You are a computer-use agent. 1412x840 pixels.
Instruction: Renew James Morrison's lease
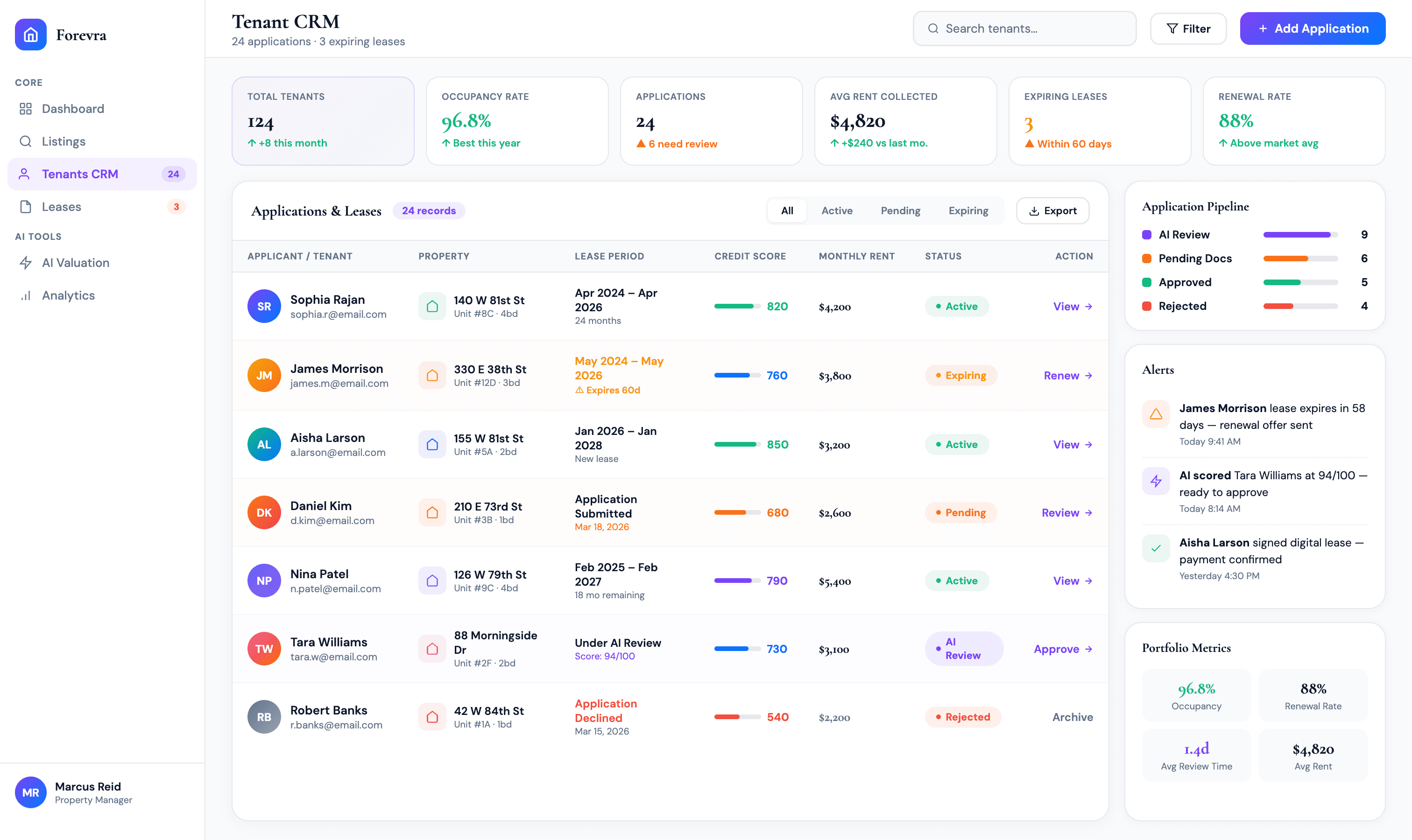(x=1067, y=375)
